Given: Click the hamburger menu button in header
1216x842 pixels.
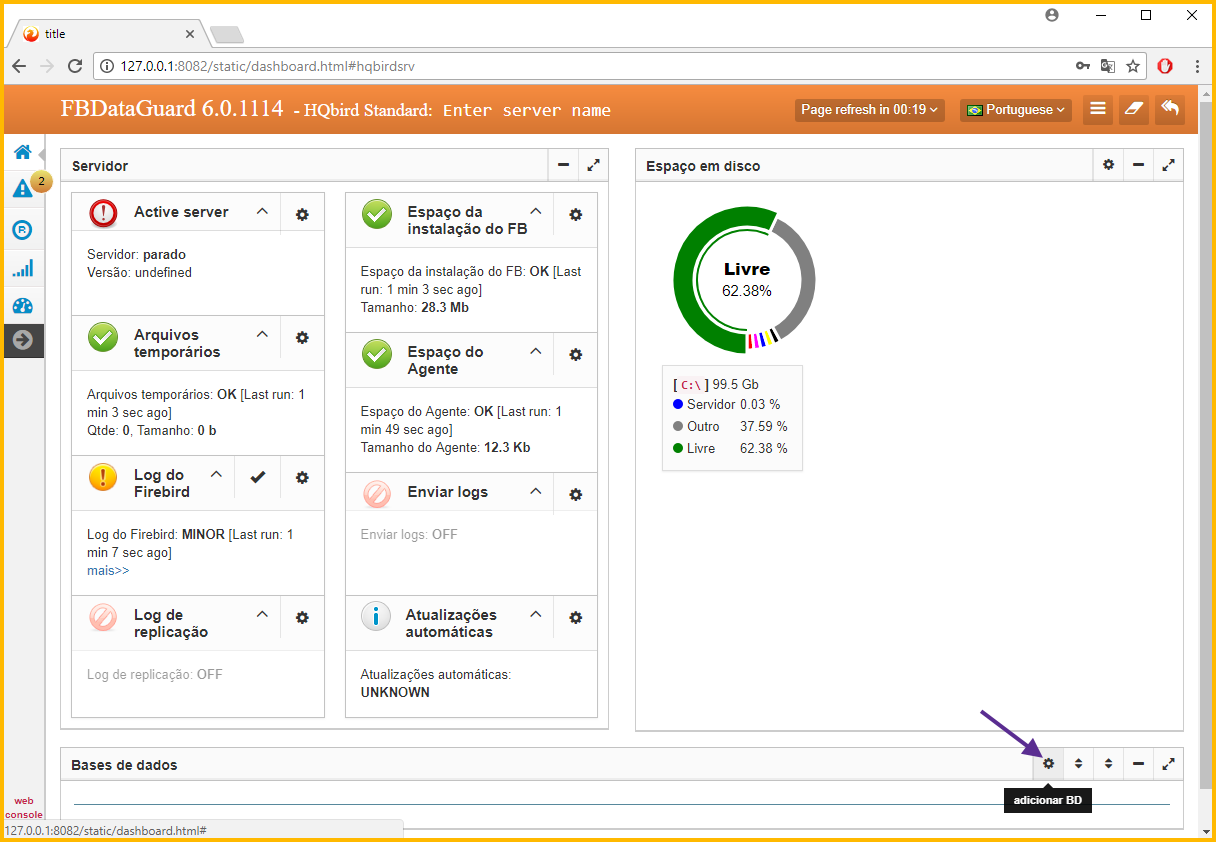Looking at the screenshot, I should click(x=1098, y=109).
